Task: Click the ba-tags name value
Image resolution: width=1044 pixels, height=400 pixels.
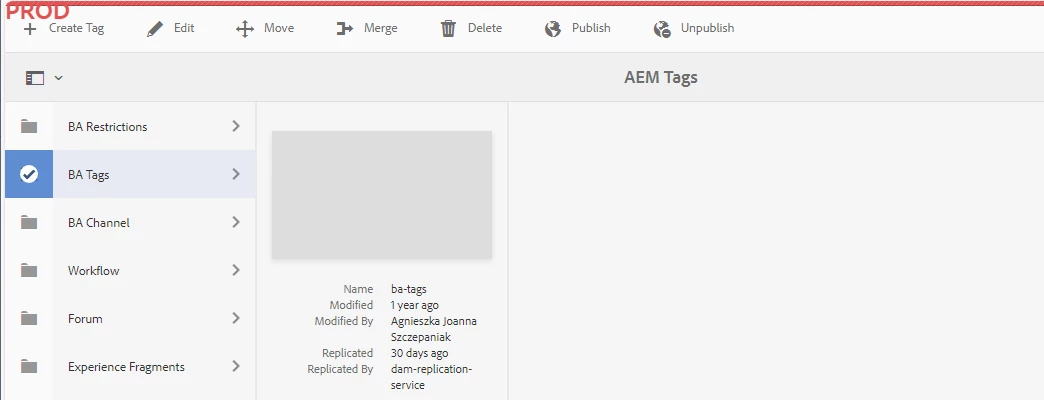Action: 408,290
